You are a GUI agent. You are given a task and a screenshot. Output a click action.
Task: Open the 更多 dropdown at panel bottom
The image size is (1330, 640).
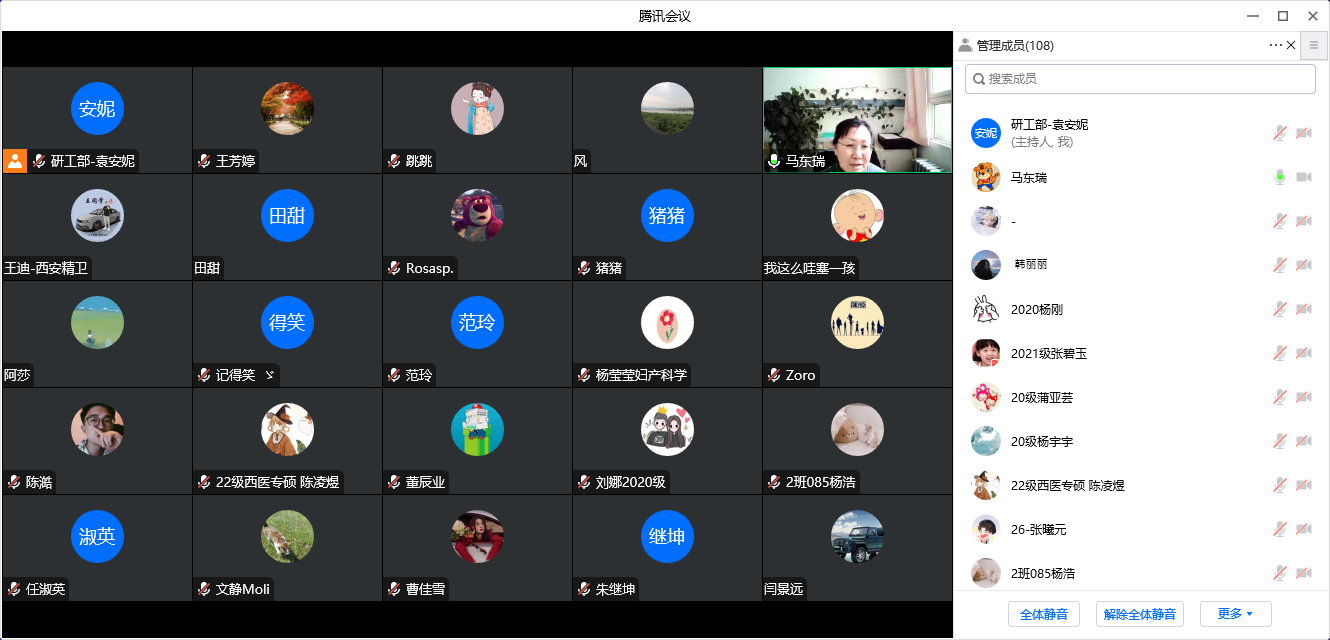(x=1235, y=614)
